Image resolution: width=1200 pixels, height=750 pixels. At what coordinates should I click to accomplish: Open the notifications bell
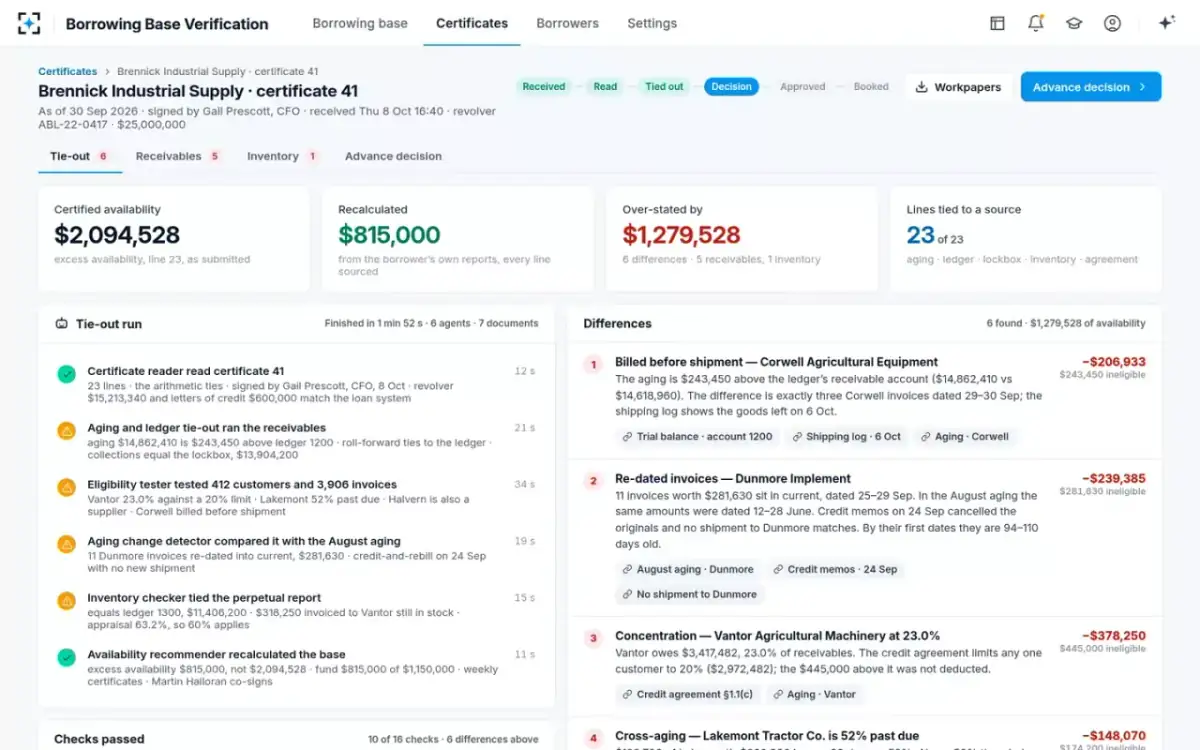pyautogui.click(x=1035, y=23)
